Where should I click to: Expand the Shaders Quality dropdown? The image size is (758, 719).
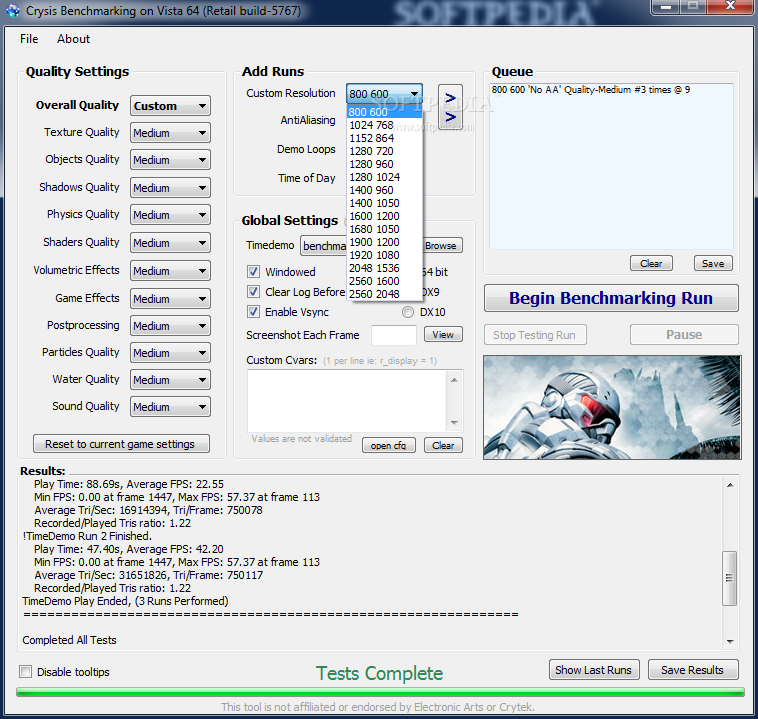170,243
